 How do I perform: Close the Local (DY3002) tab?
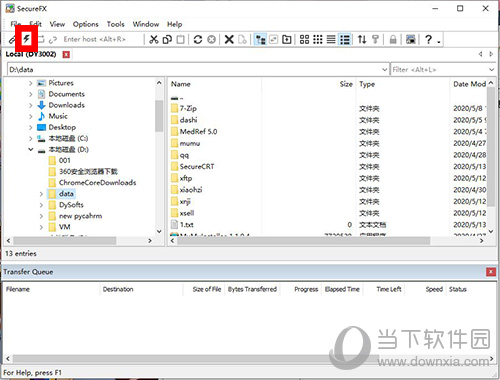pyautogui.click(x=66, y=54)
